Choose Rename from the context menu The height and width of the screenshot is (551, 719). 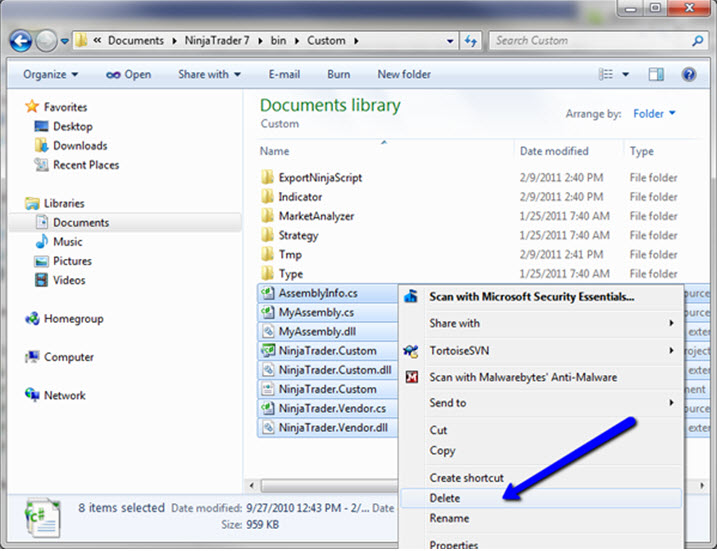pos(541,518)
